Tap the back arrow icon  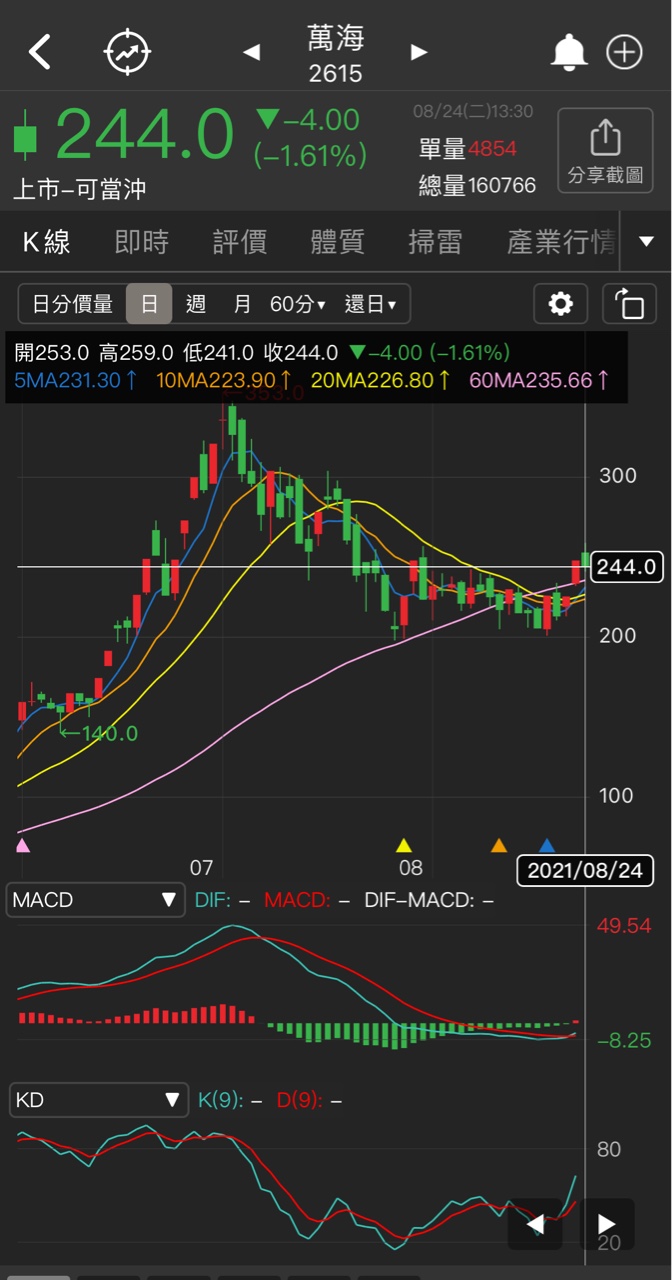coord(40,52)
